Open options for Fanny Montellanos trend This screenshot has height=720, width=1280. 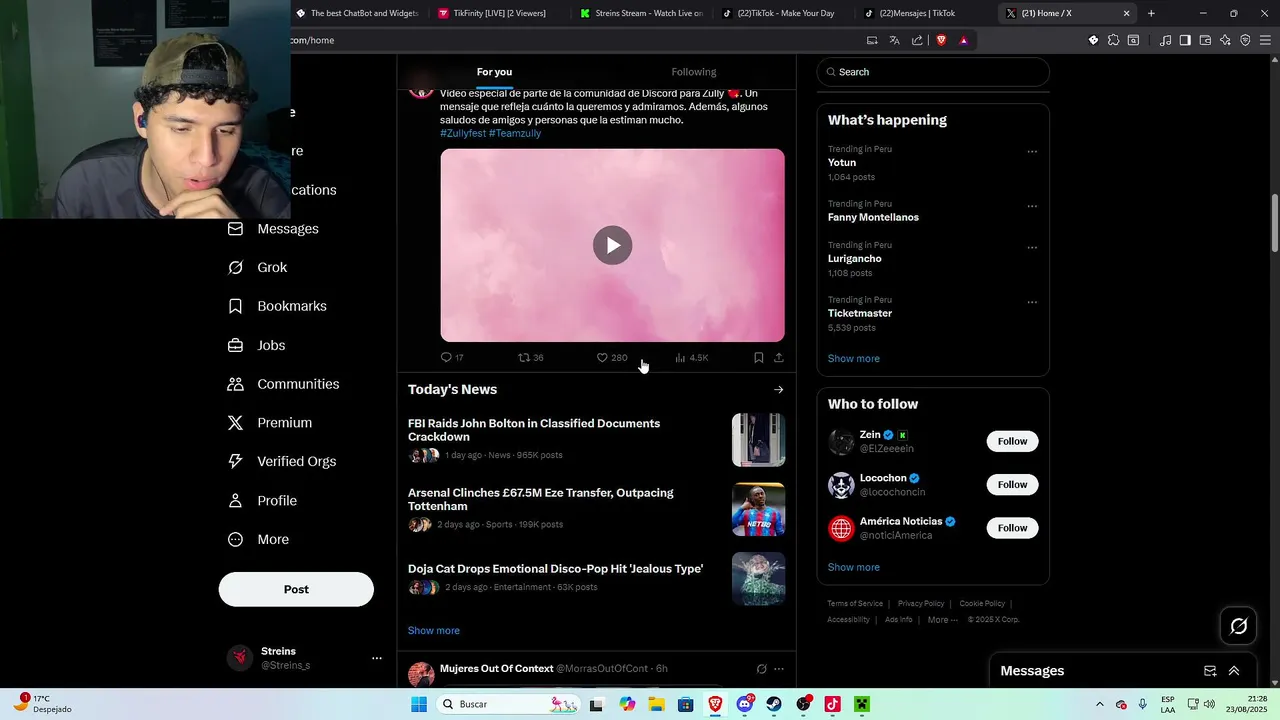click(1032, 207)
